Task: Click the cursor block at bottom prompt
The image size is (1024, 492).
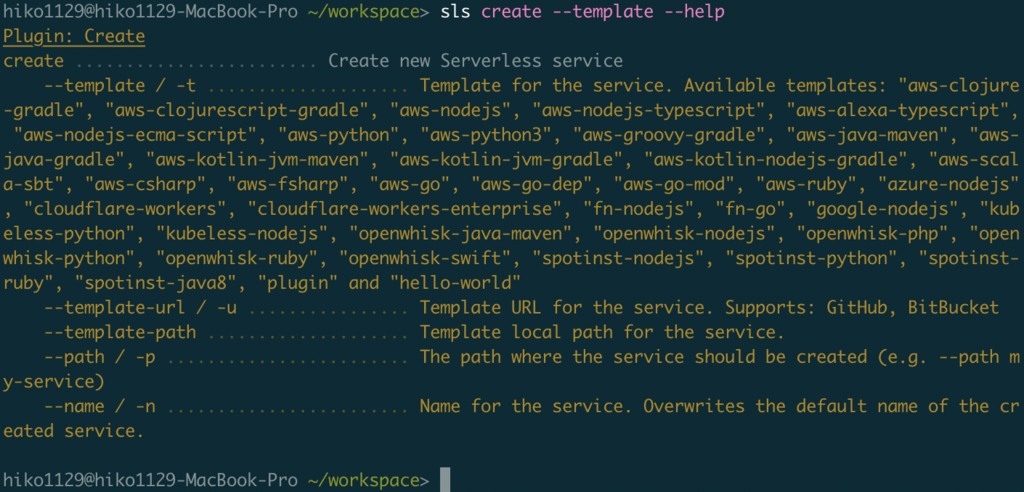Action: 445,480
